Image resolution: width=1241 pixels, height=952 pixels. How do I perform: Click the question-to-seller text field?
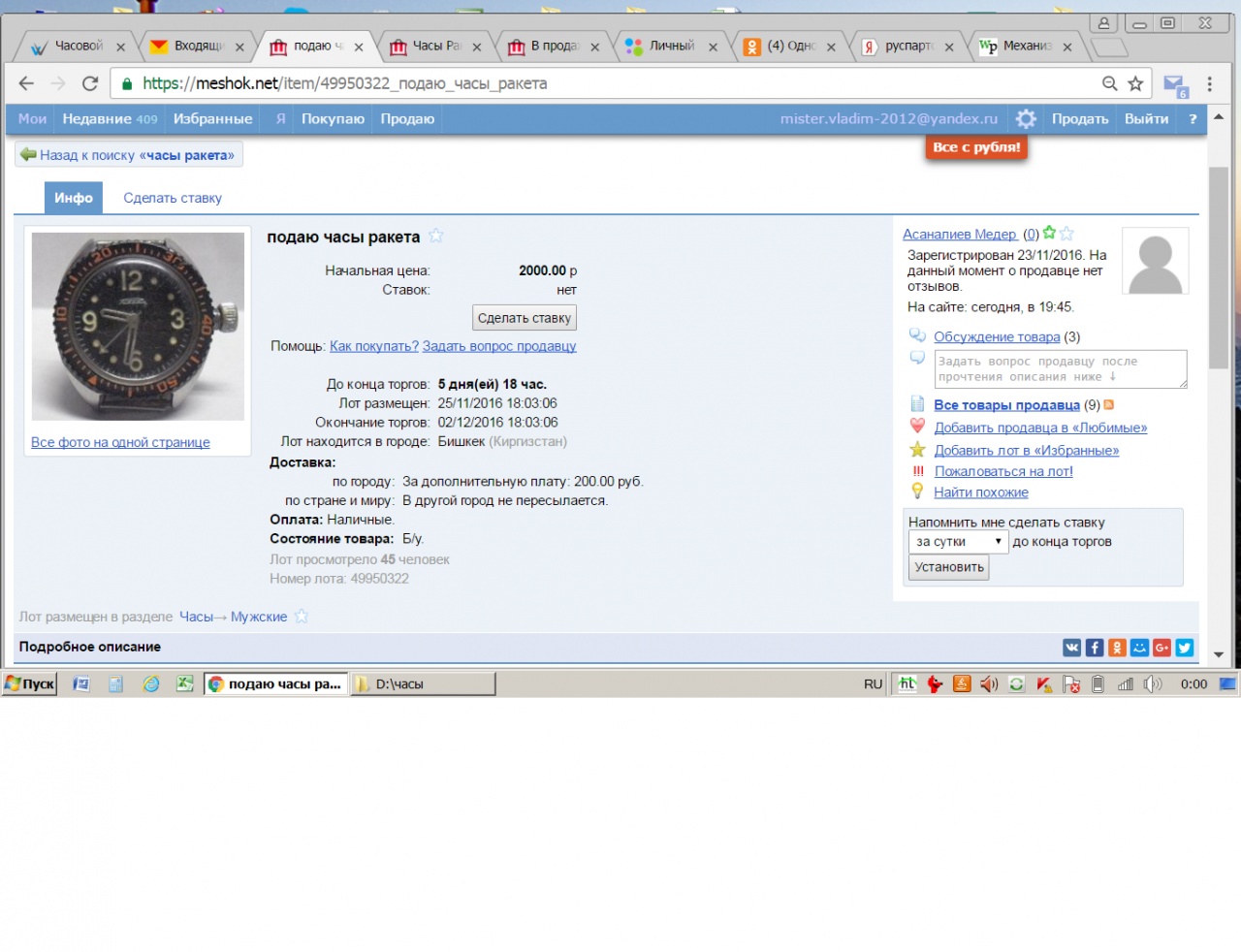click(x=1059, y=369)
